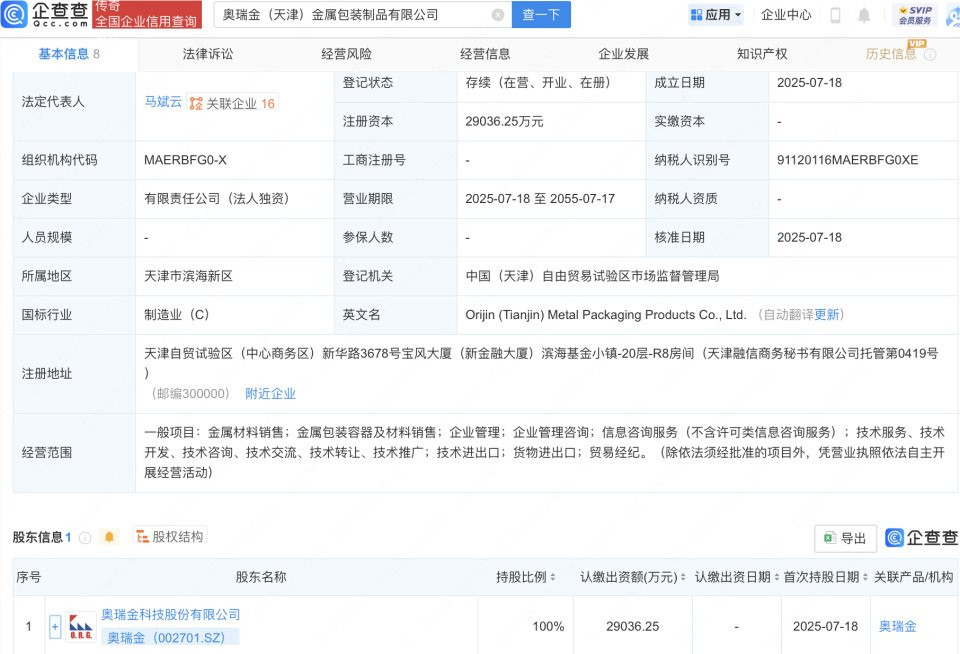Click 更新 next to English name
This screenshot has width=960, height=654.
[827, 315]
